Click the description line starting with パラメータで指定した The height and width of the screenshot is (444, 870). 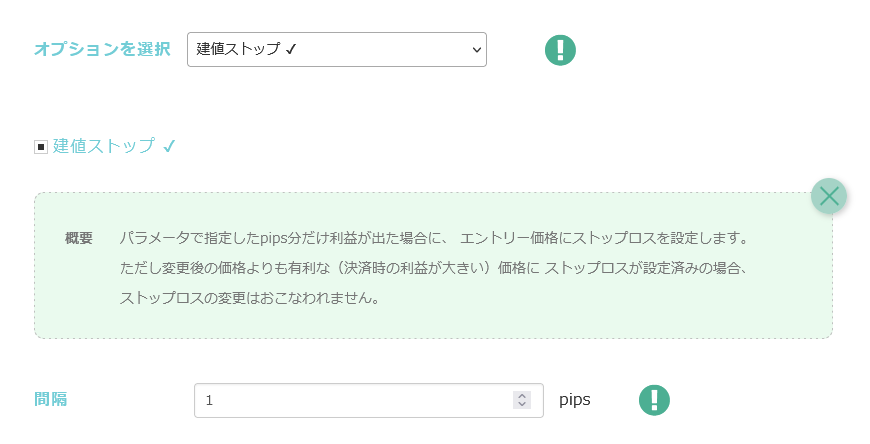[x=434, y=238]
